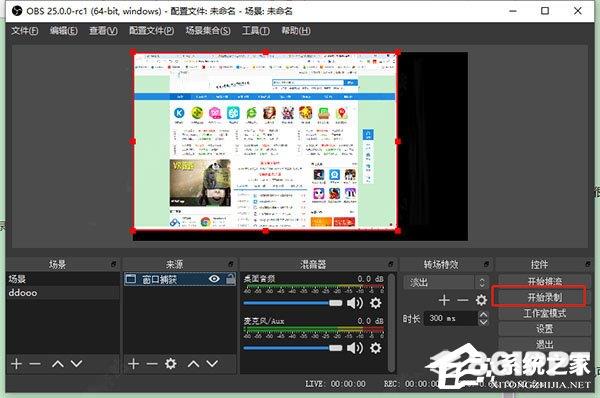Add transition with plus icon
The image size is (600, 398).
[444, 300]
